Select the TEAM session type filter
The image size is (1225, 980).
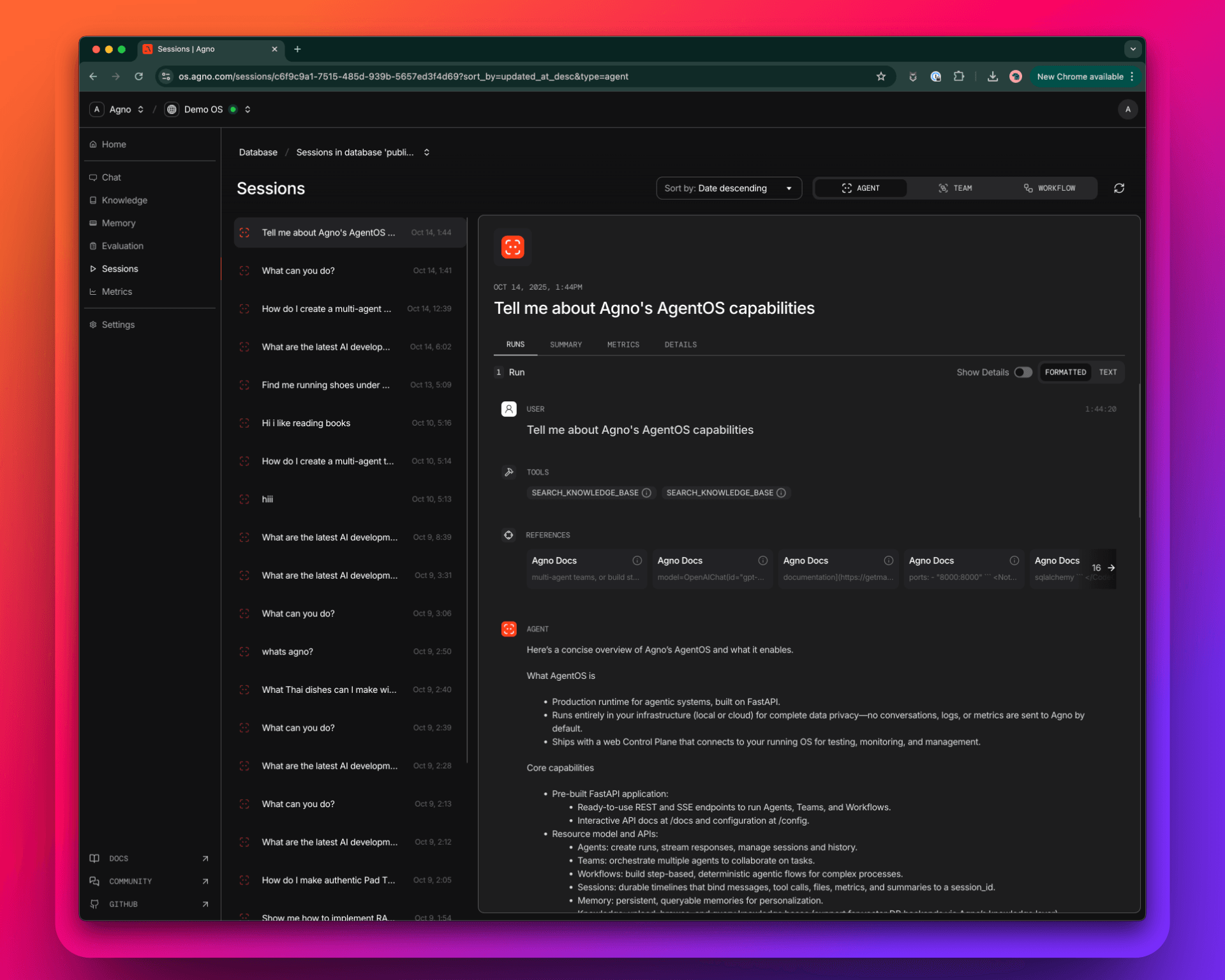click(955, 188)
